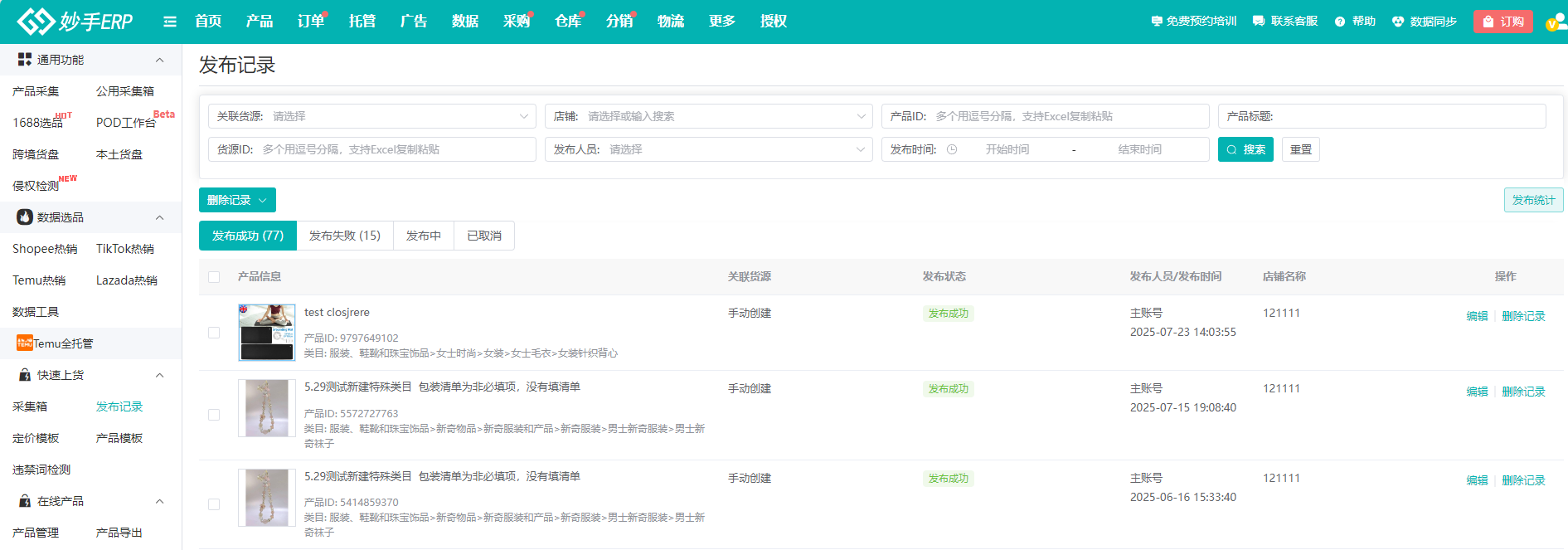The image size is (1568, 550).
Task: Select checkbox for product ID 5572727763
Action: [214, 415]
